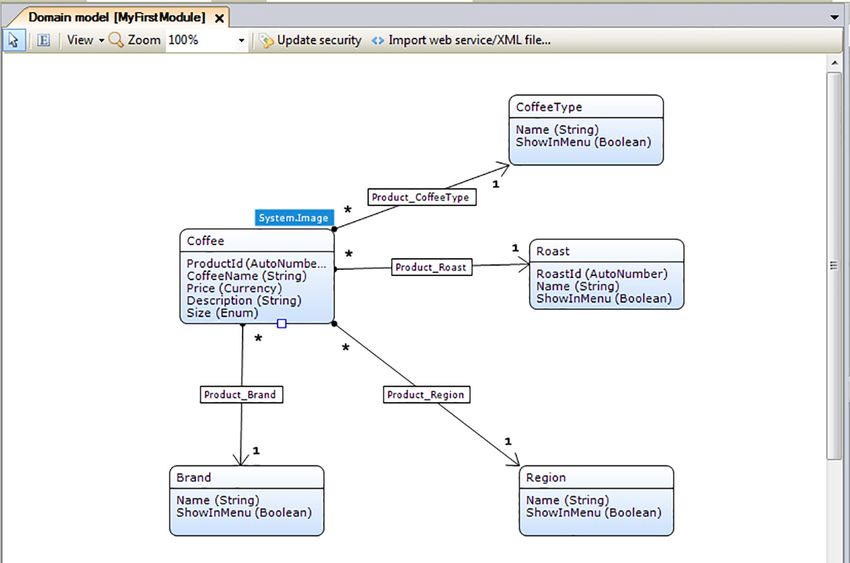Click the 100% zoom input field
Viewport: 850px width, 563px height.
[x=198, y=40]
